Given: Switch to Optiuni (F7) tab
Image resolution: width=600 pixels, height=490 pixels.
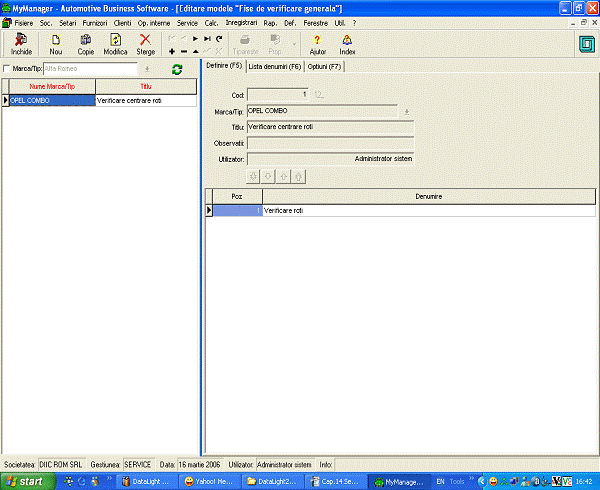Looking at the screenshot, I should coord(325,65).
